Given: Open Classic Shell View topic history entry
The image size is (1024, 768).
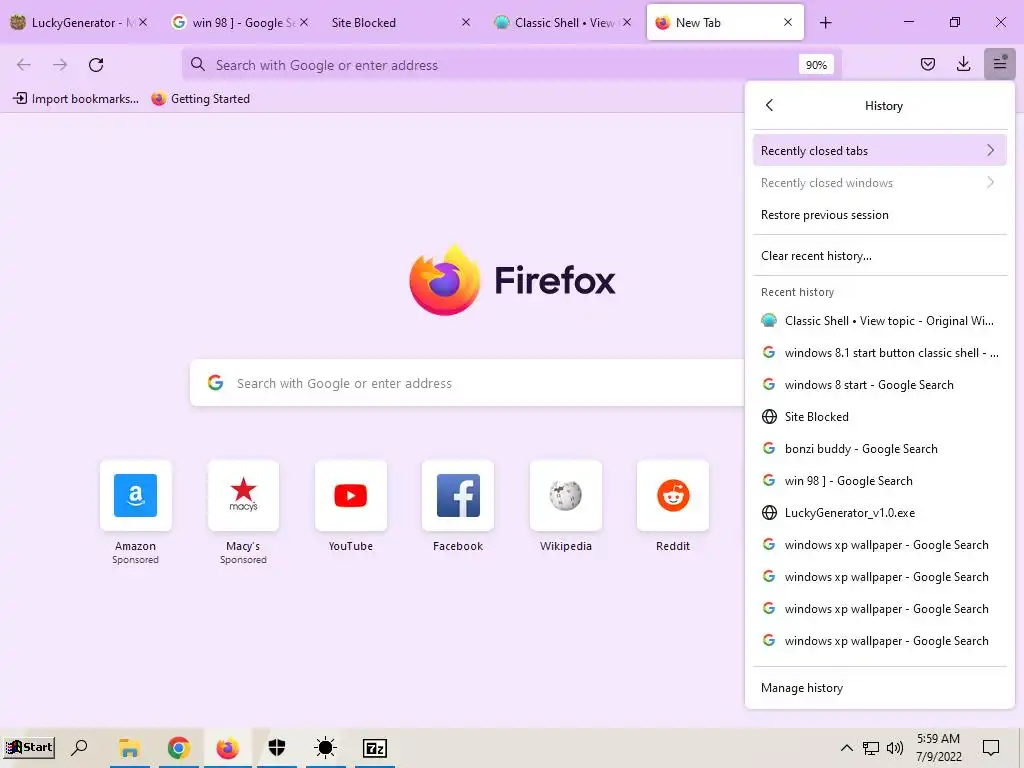Looking at the screenshot, I should coord(879,321).
